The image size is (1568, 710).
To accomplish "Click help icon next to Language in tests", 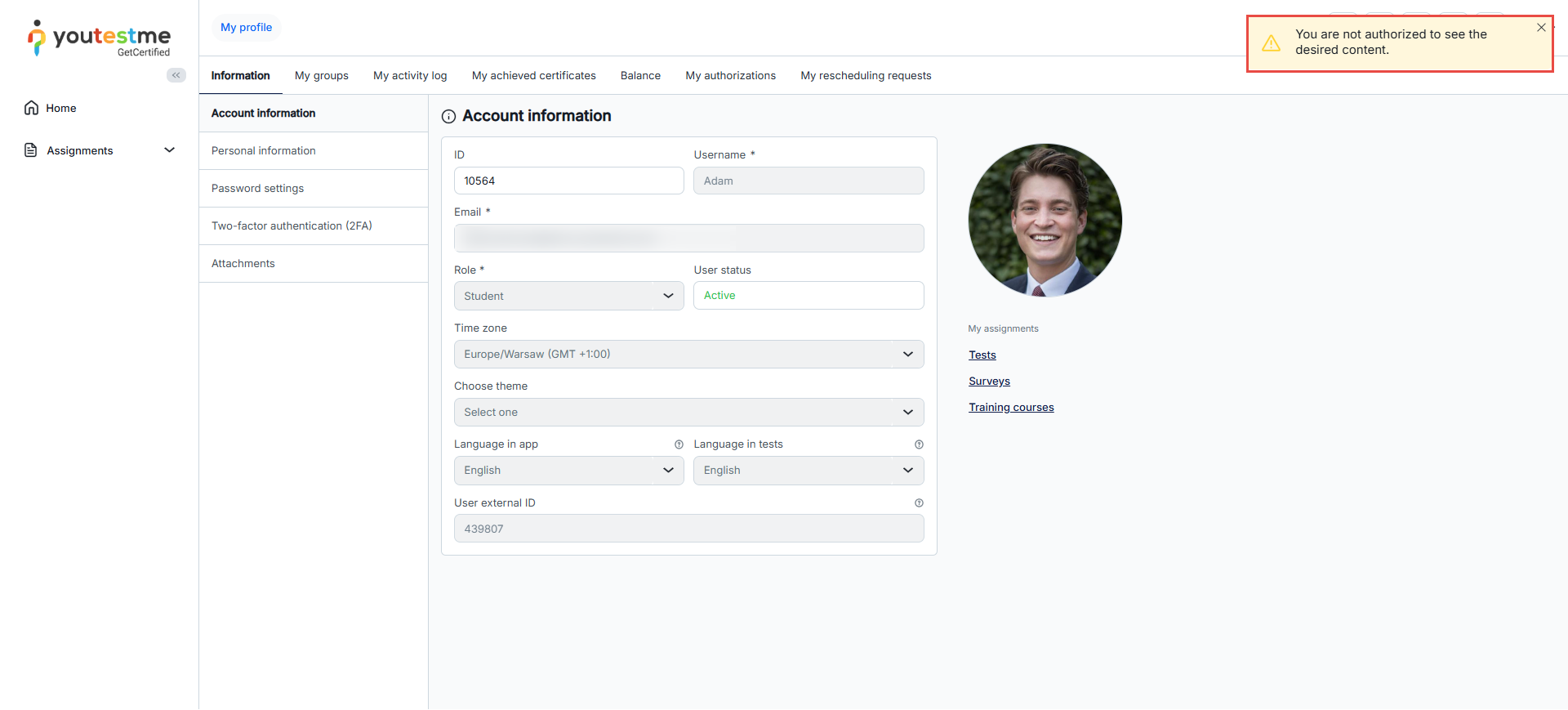I will 919,444.
